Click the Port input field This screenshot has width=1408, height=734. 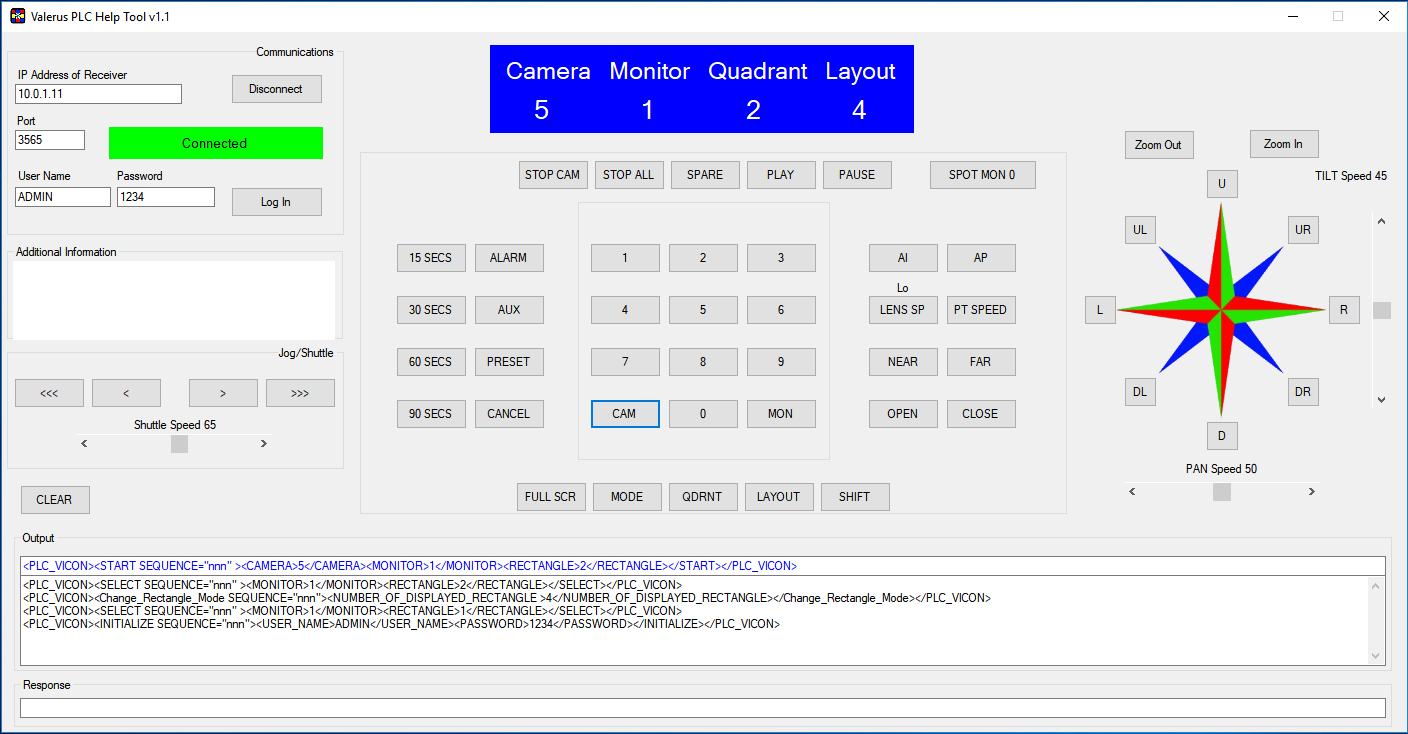click(x=50, y=140)
